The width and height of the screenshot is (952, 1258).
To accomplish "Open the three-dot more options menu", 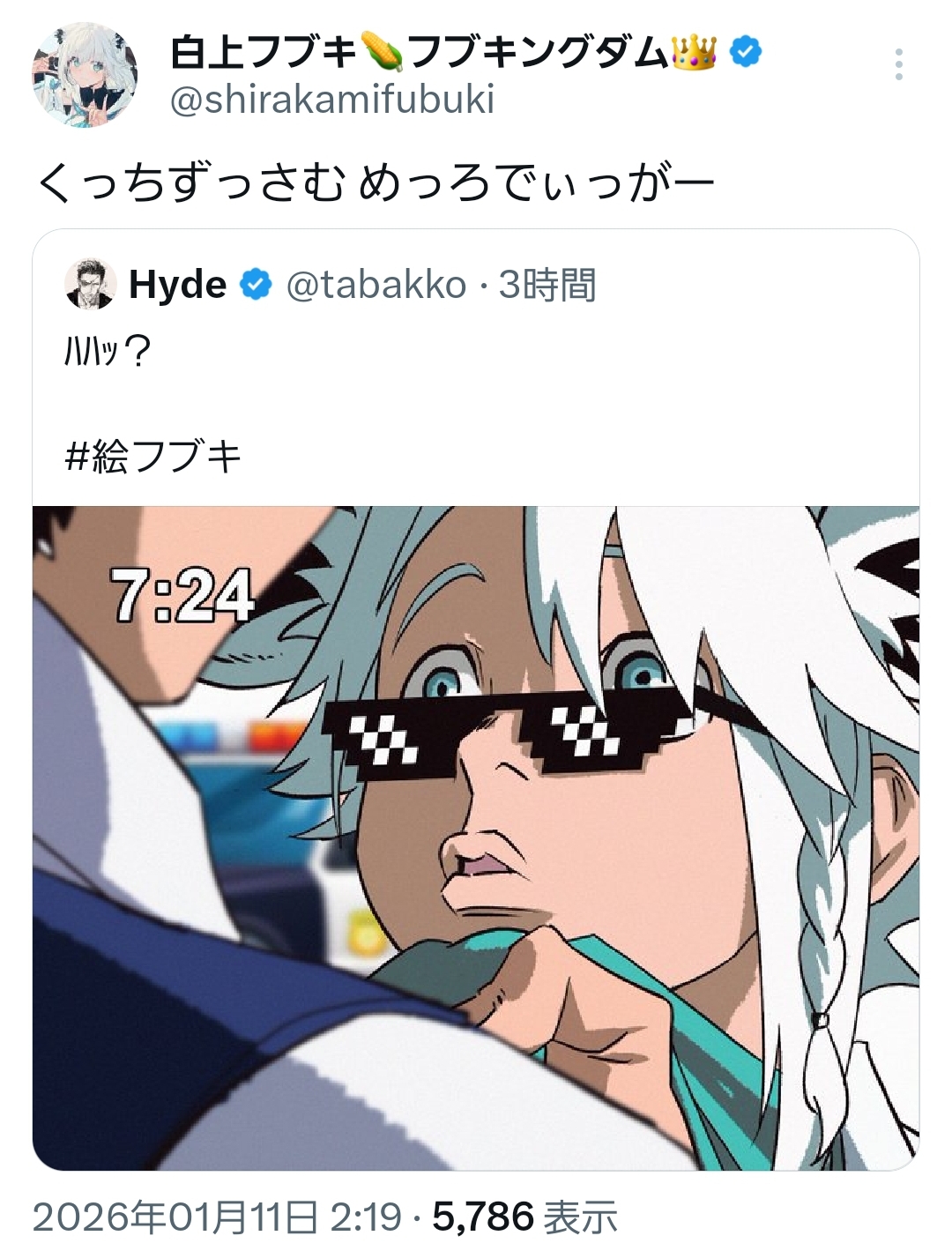I will 898,64.
